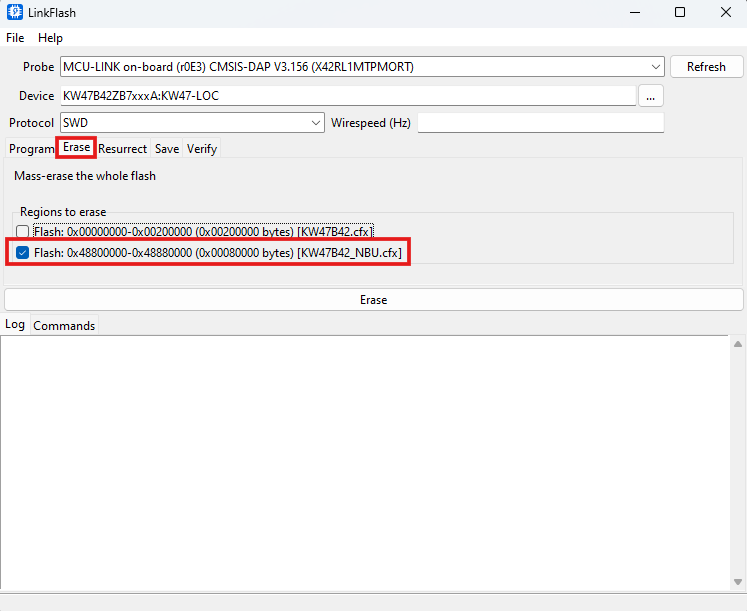Image resolution: width=747 pixels, height=611 pixels.
Task: Click the log scrollbar up arrow
Action: (738, 345)
